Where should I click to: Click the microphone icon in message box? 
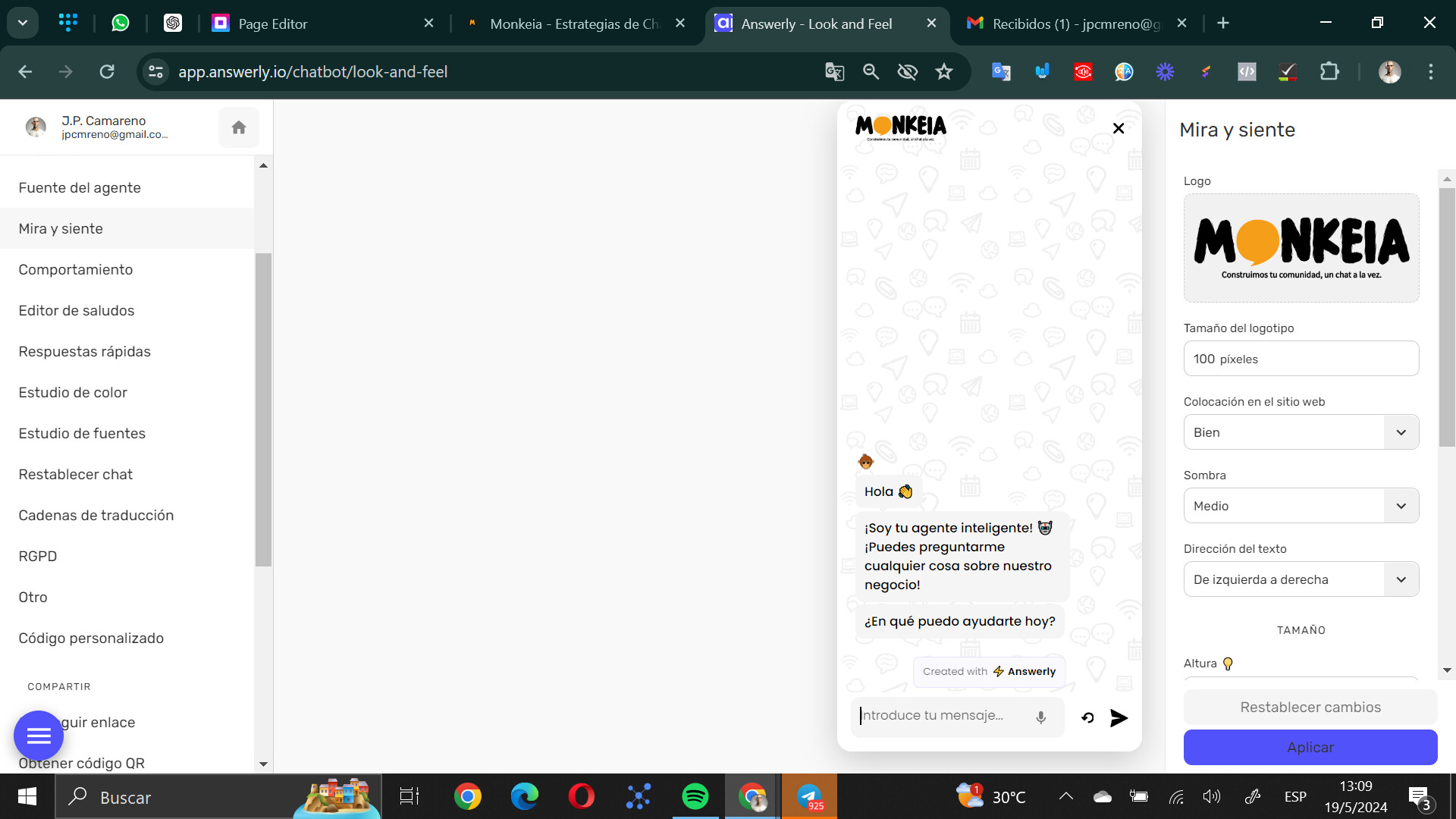(x=1041, y=717)
